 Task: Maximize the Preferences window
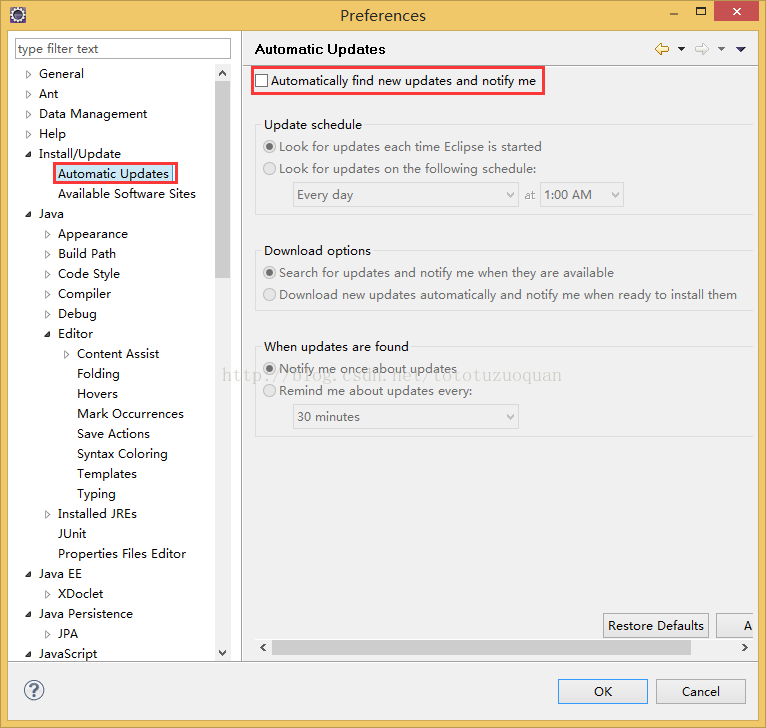tap(701, 12)
